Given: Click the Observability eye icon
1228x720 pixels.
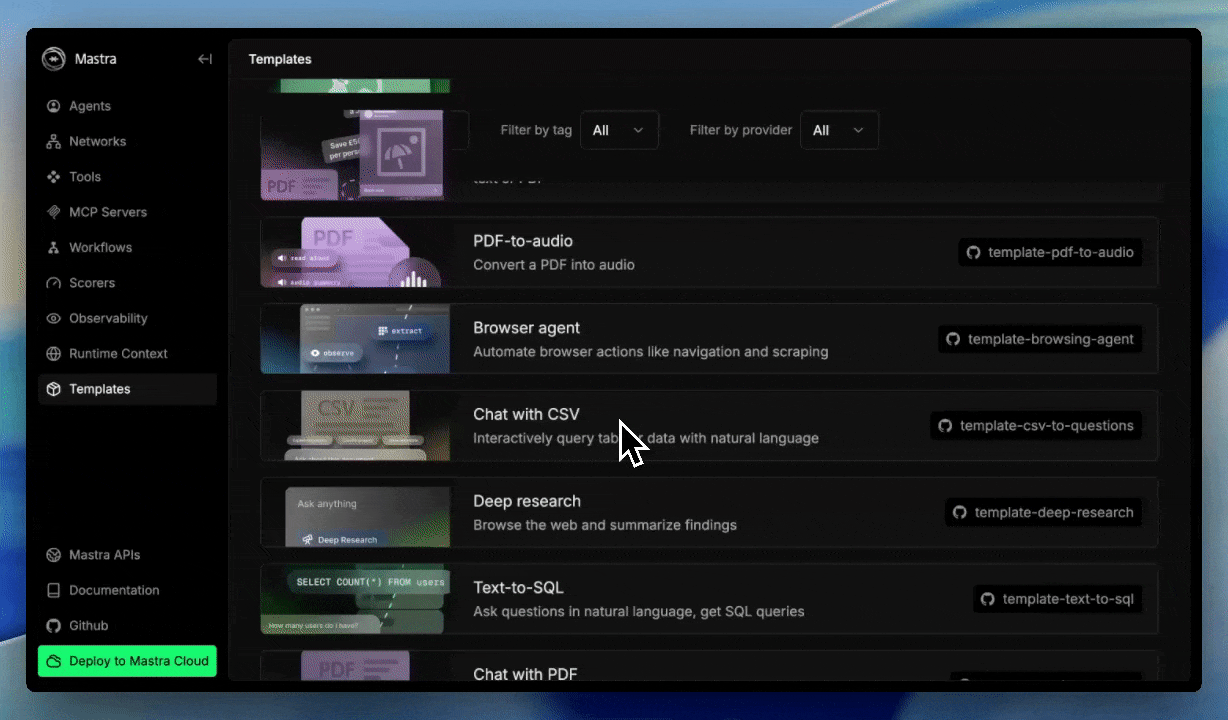Looking at the screenshot, I should click(54, 319).
